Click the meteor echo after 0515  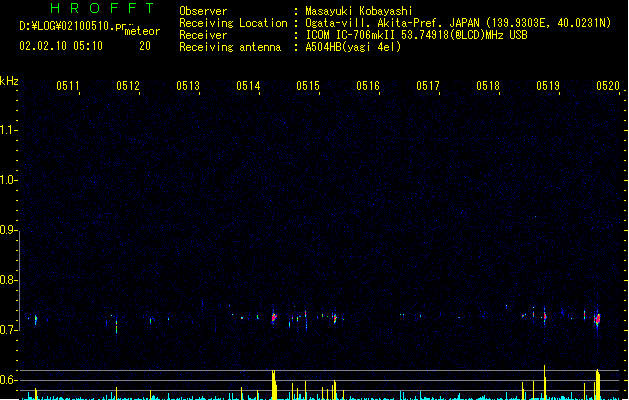coord(335,319)
